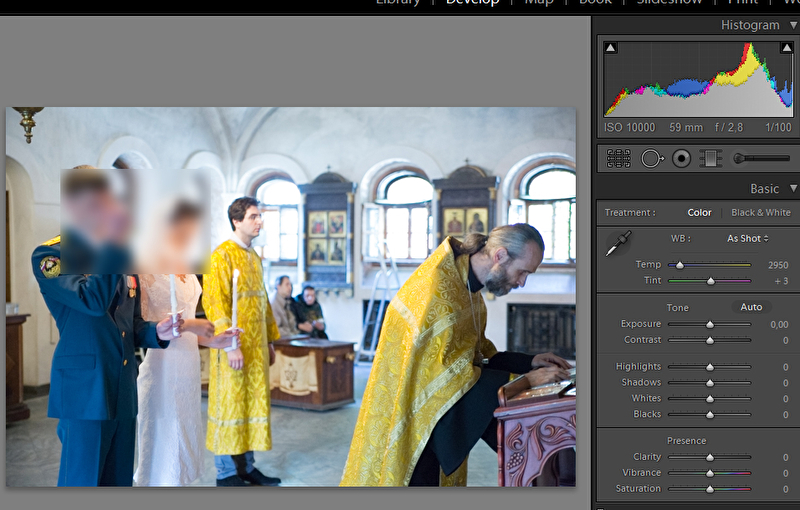Screen dimensions: 800x510
Task: Collapse the Histogram panel
Action: point(792,25)
